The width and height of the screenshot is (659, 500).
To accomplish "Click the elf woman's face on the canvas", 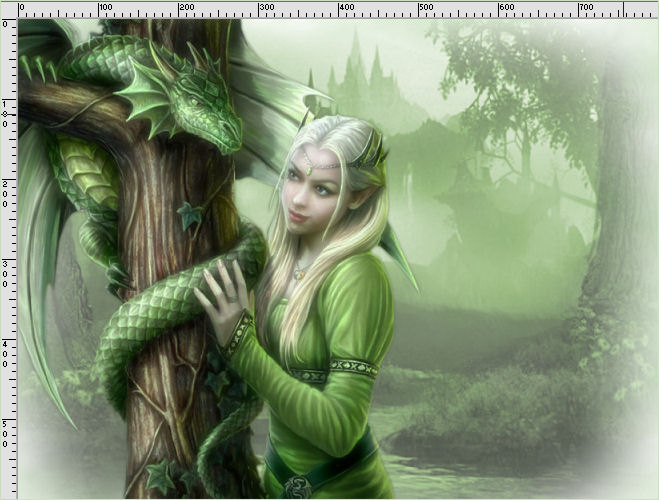I will 312,191.
